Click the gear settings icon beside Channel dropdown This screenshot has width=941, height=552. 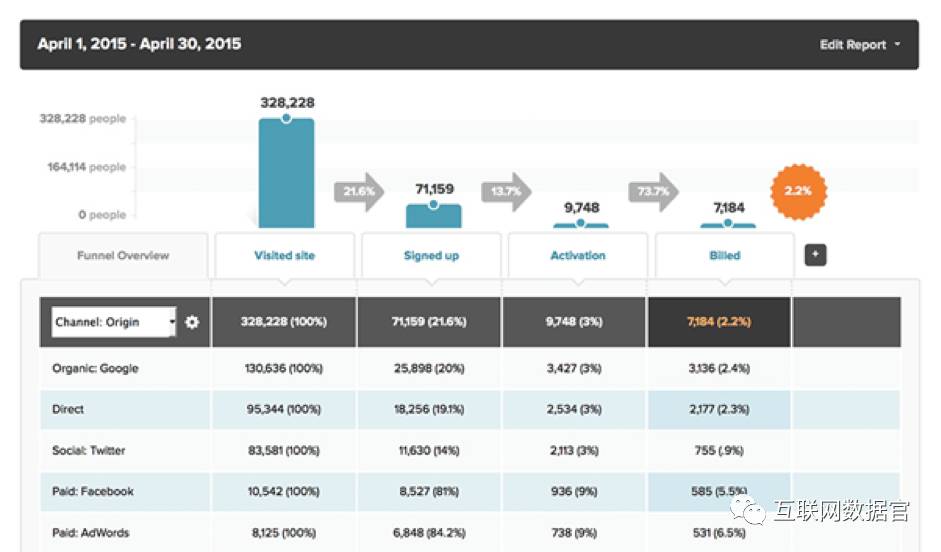tap(193, 322)
